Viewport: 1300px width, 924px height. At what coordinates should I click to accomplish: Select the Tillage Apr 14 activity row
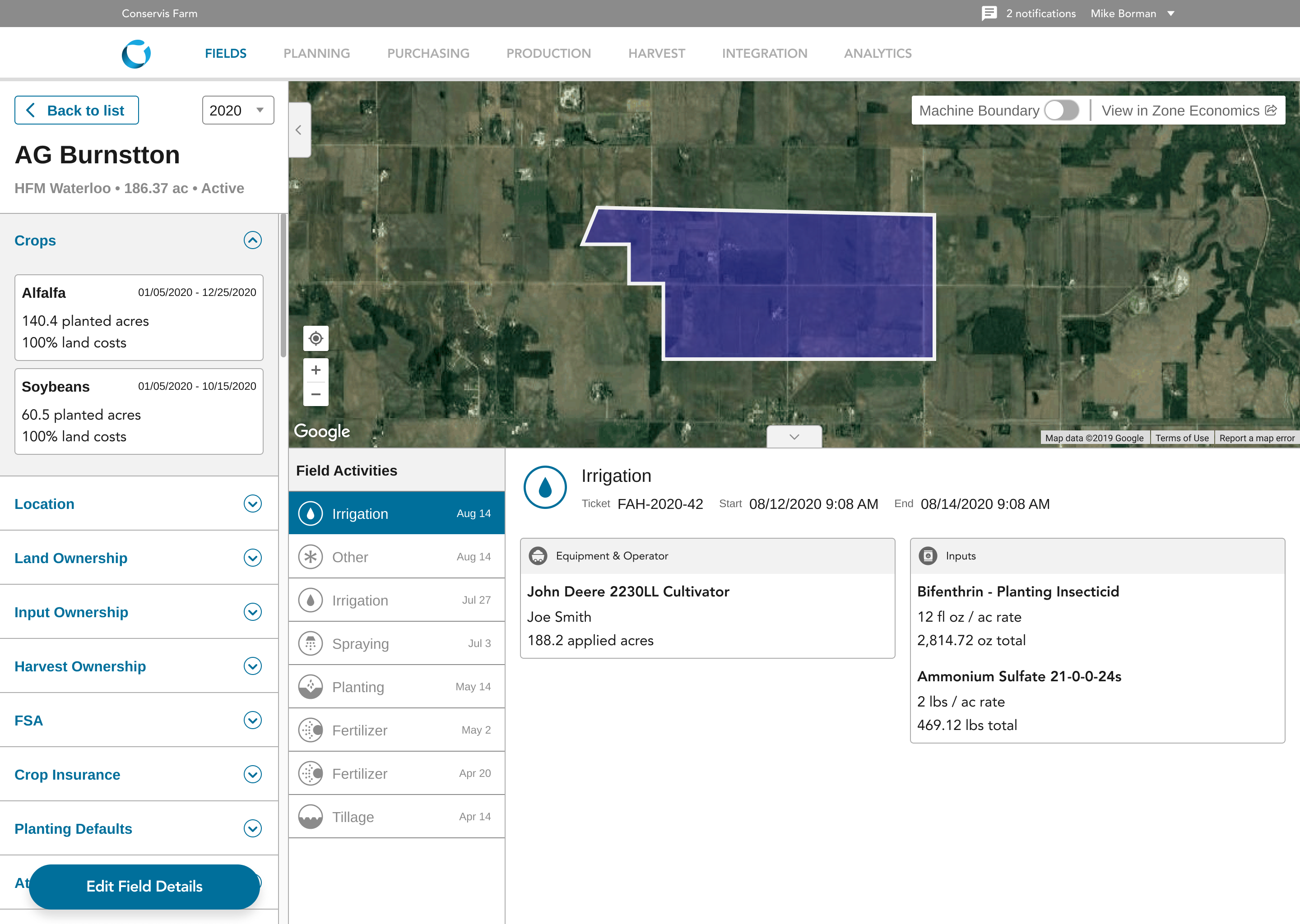(x=397, y=817)
